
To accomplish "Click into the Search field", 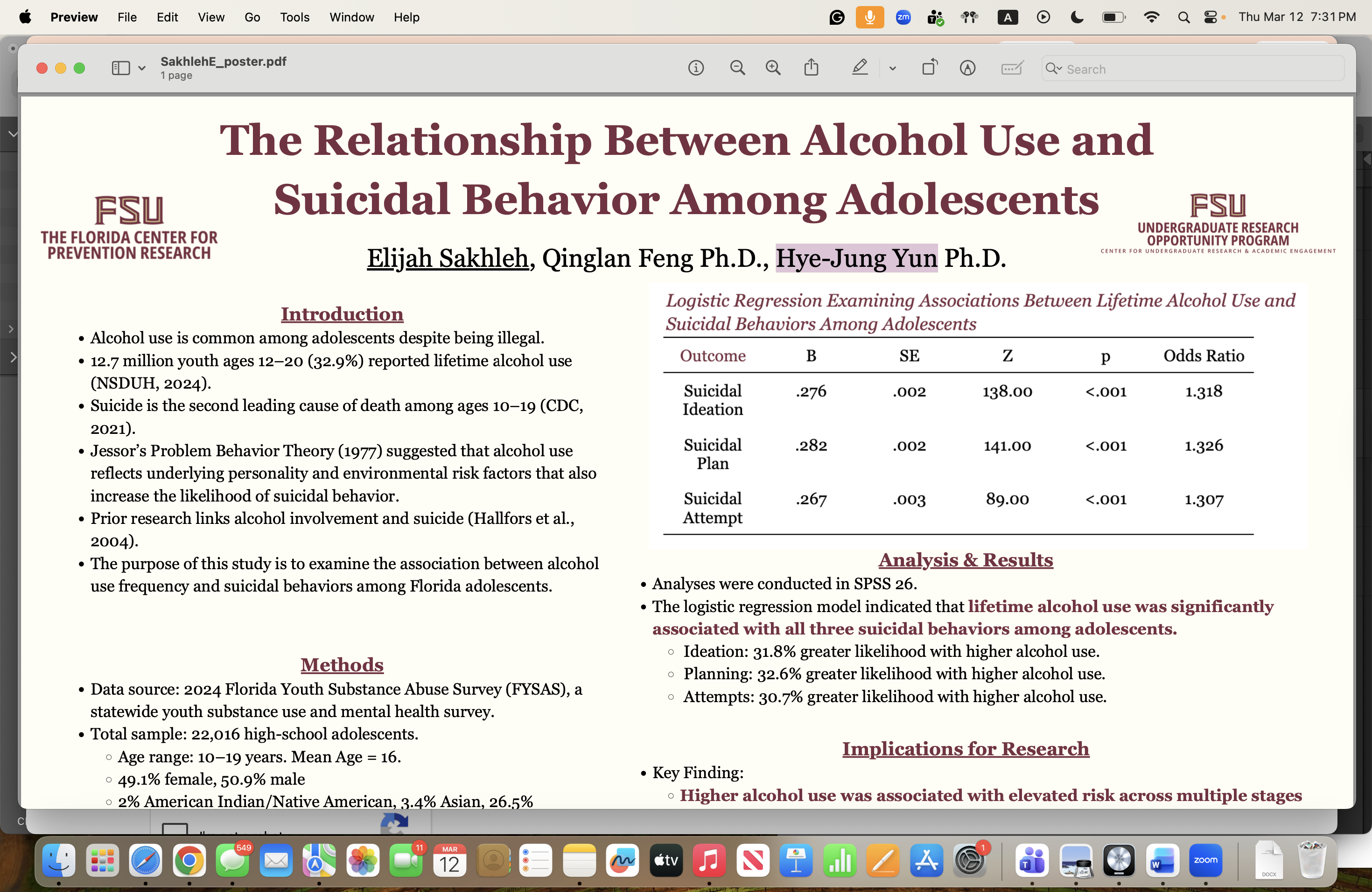I will pyautogui.click(x=1199, y=69).
